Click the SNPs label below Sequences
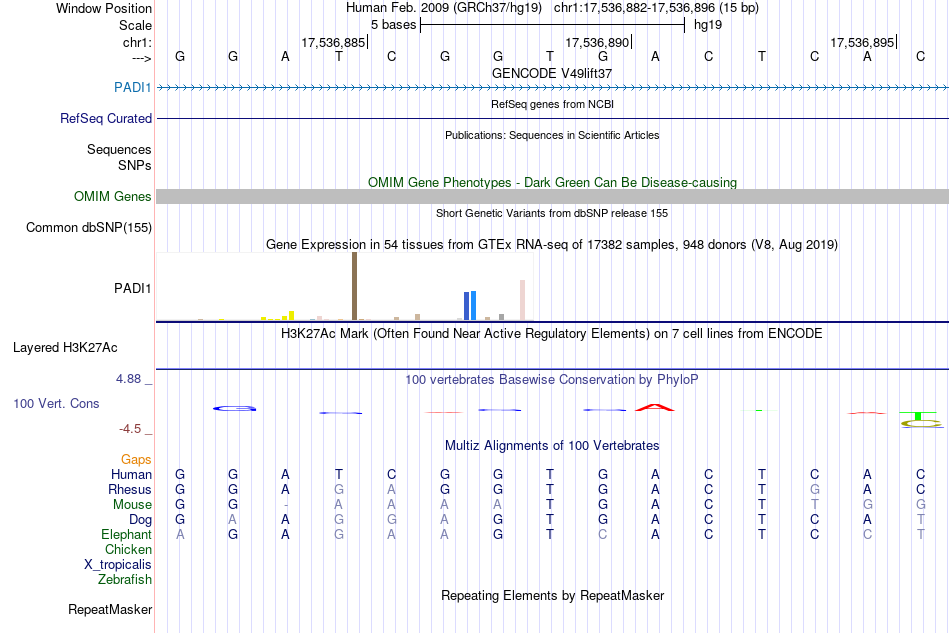 click(x=135, y=165)
